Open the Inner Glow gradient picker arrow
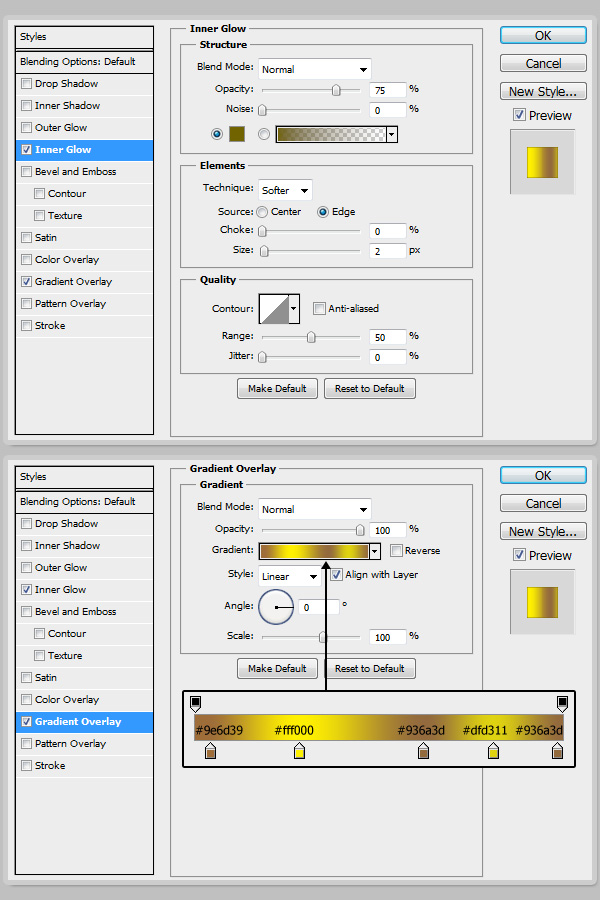The width and height of the screenshot is (600, 900). point(392,134)
